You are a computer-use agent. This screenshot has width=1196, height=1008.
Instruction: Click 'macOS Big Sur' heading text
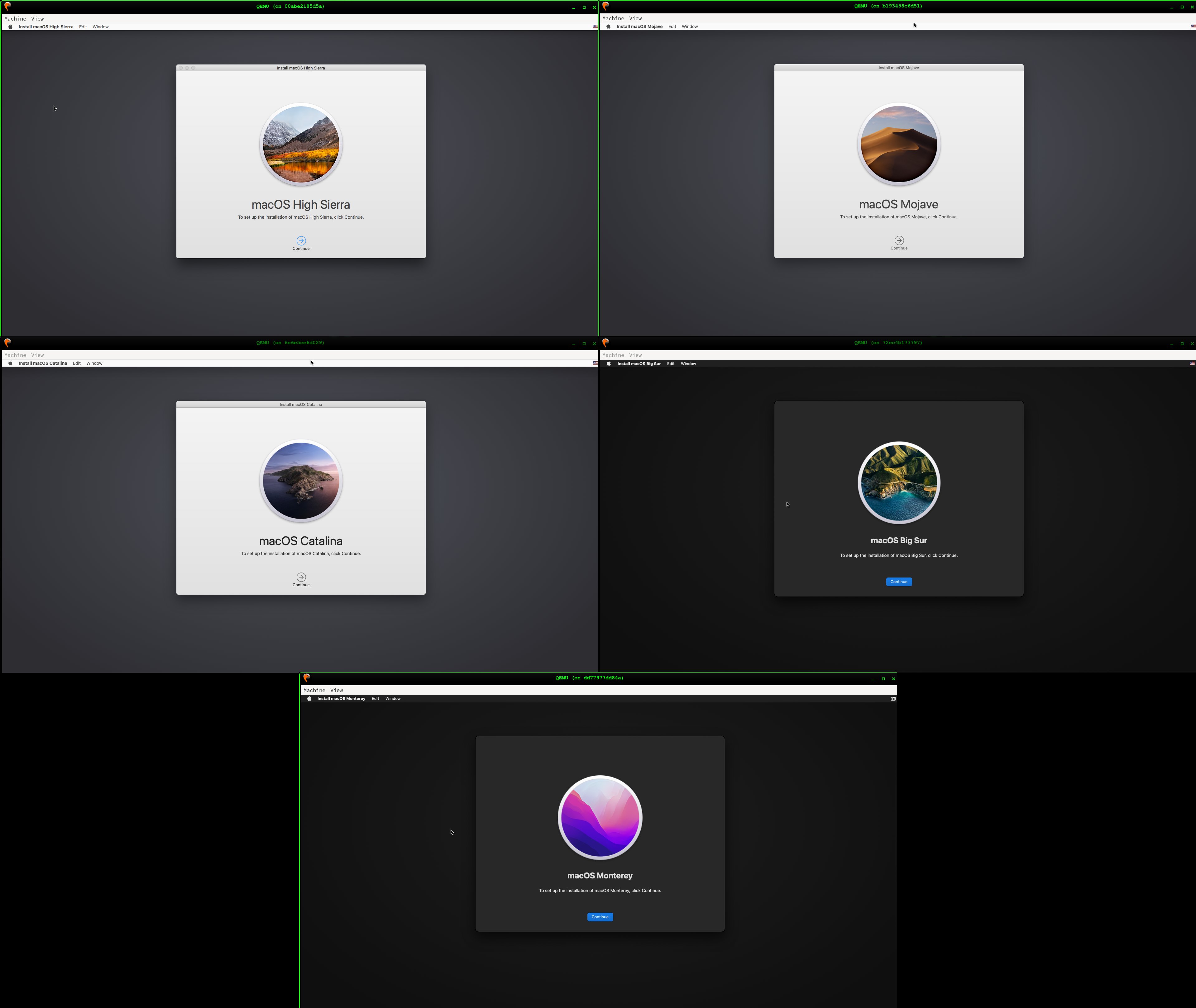point(899,540)
